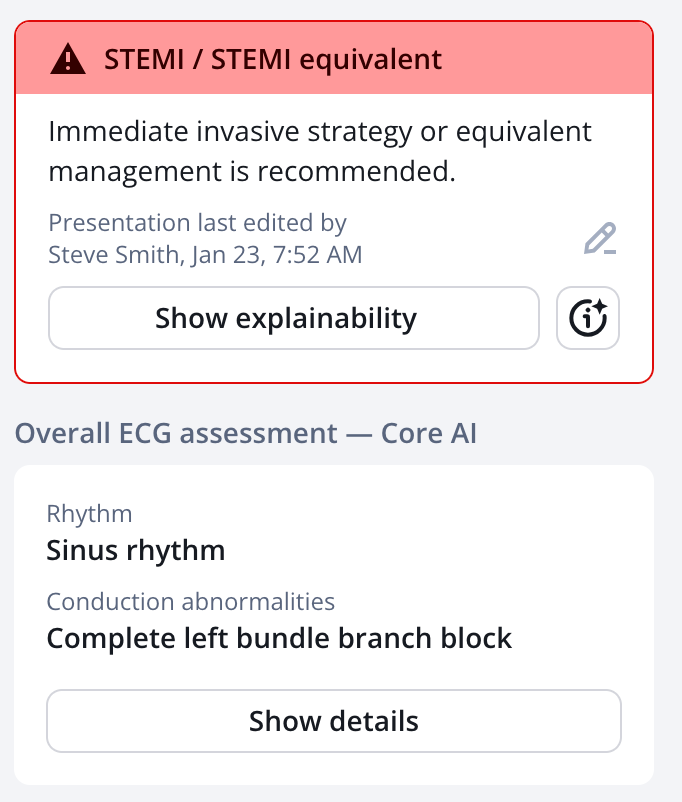Select the Rhythm field label
The image size is (682, 802).
coord(90,514)
